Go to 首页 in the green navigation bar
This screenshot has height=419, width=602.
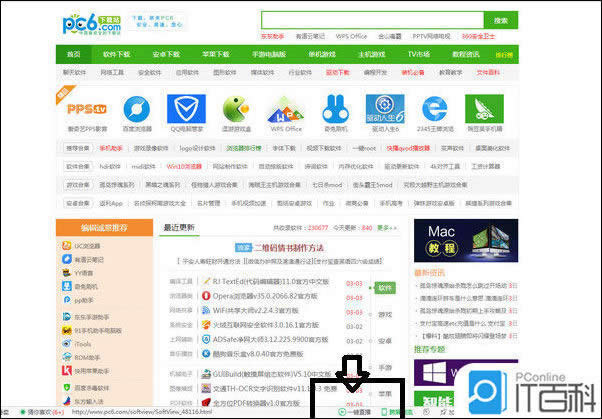click(x=74, y=54)
